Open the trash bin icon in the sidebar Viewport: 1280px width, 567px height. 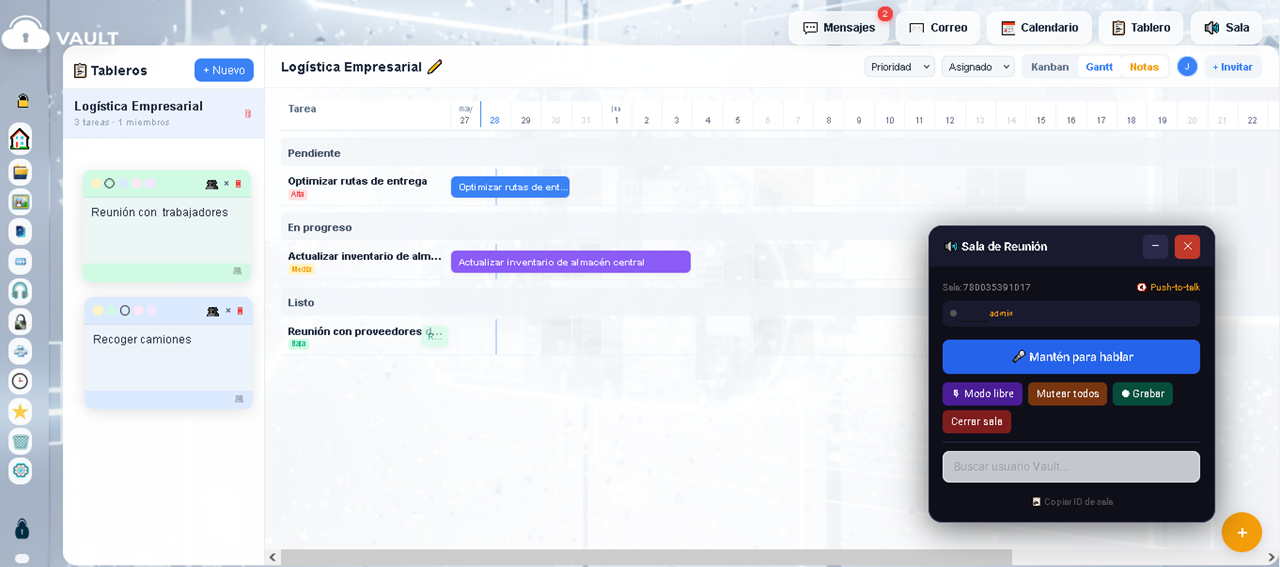click(x=20, y=441)
